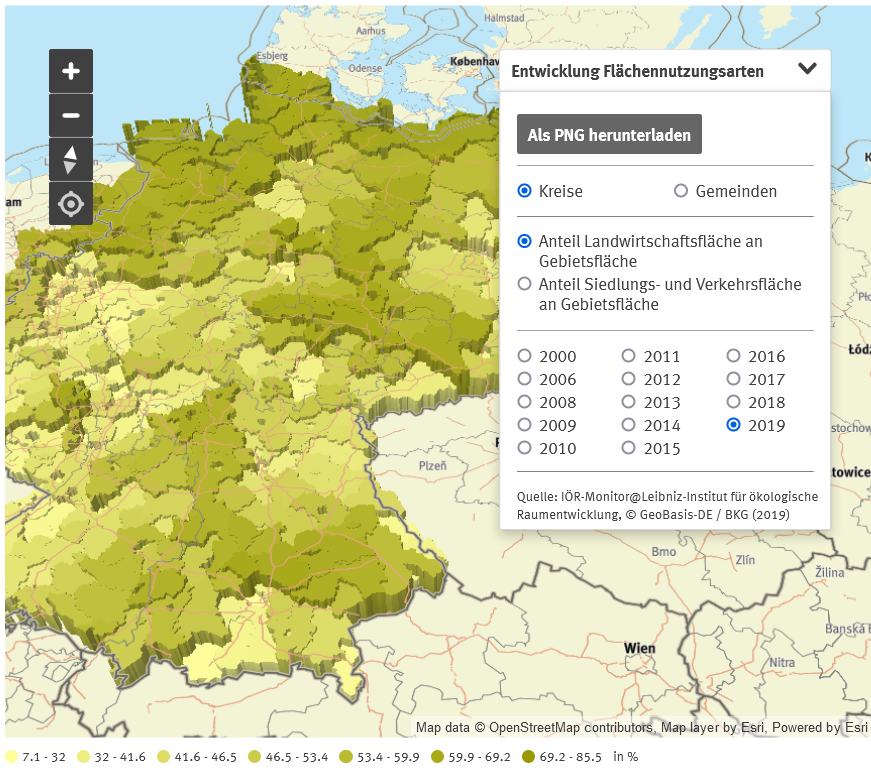The width and height of the screenshot is (871, 770).
Task: Select the year 2015
Action: tap(629, 448)
